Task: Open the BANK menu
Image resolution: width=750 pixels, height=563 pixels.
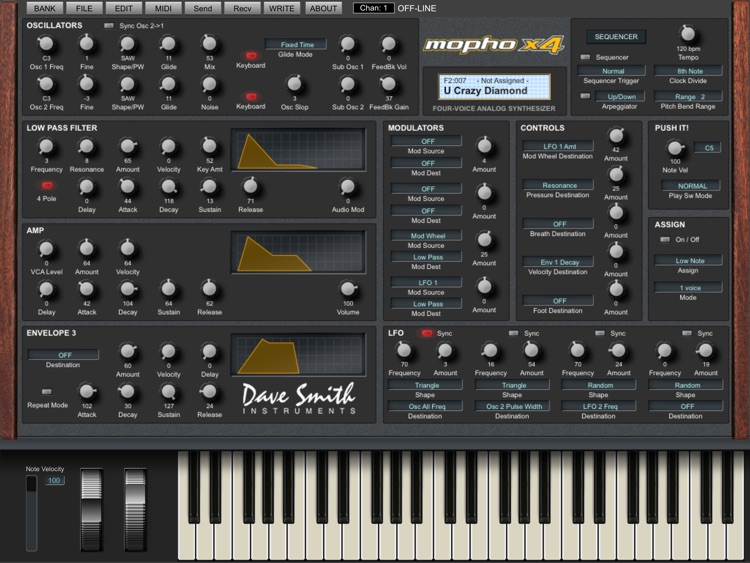Action: click(44, 8)
